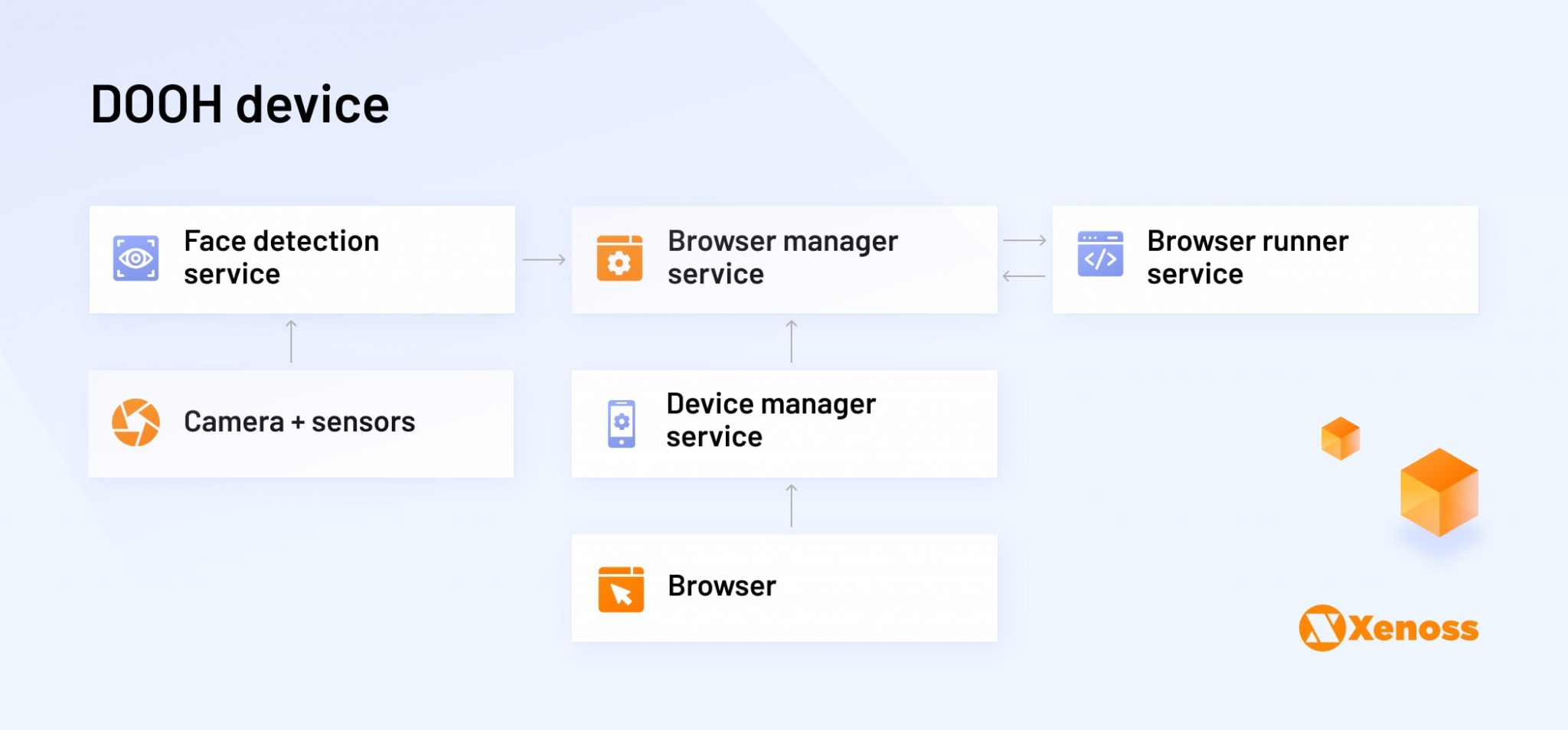Click the Xenoss logo emblem

pos(1321,628)
